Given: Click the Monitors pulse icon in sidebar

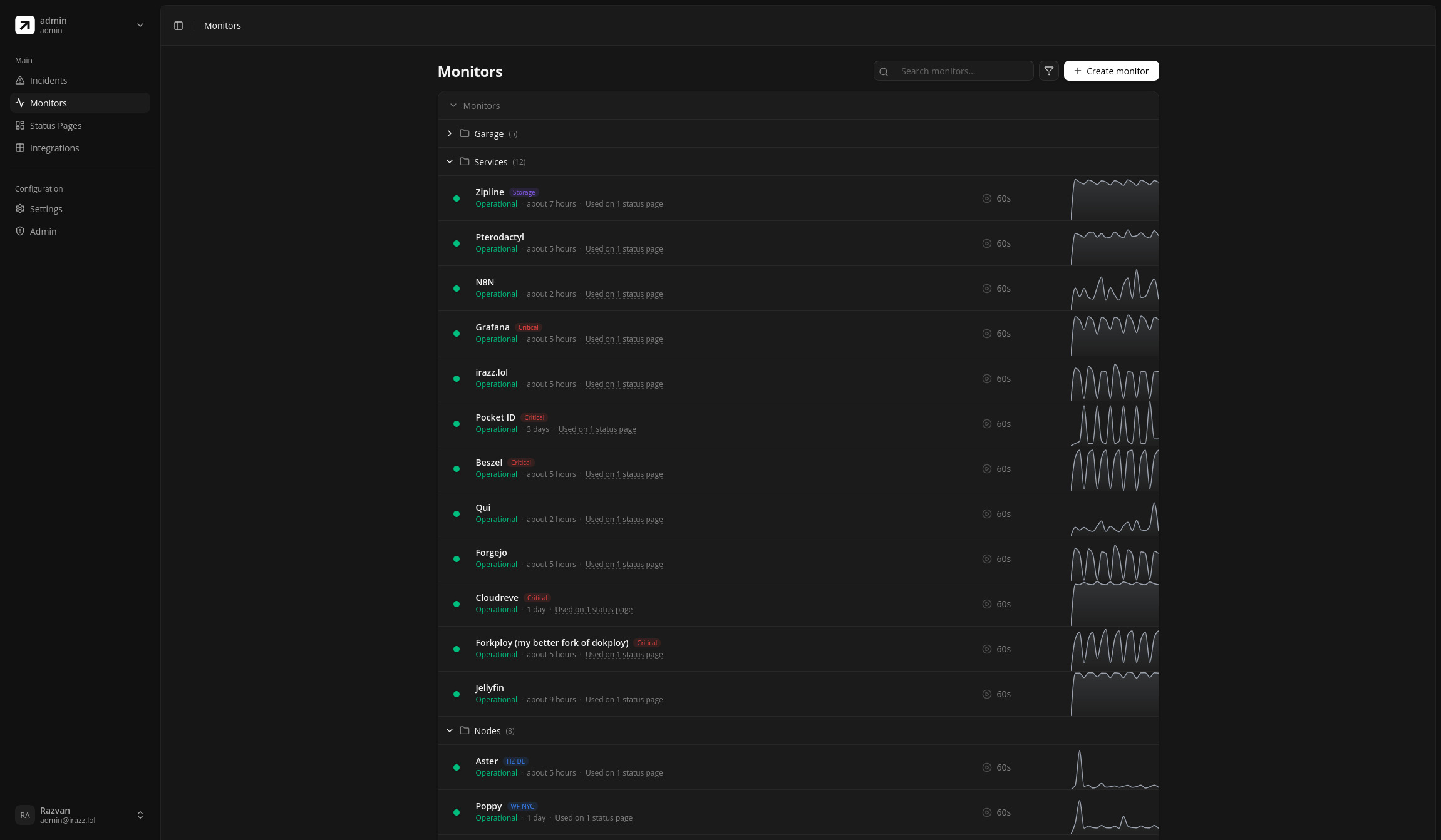Looking at the screenshot, I should [20, 103].
